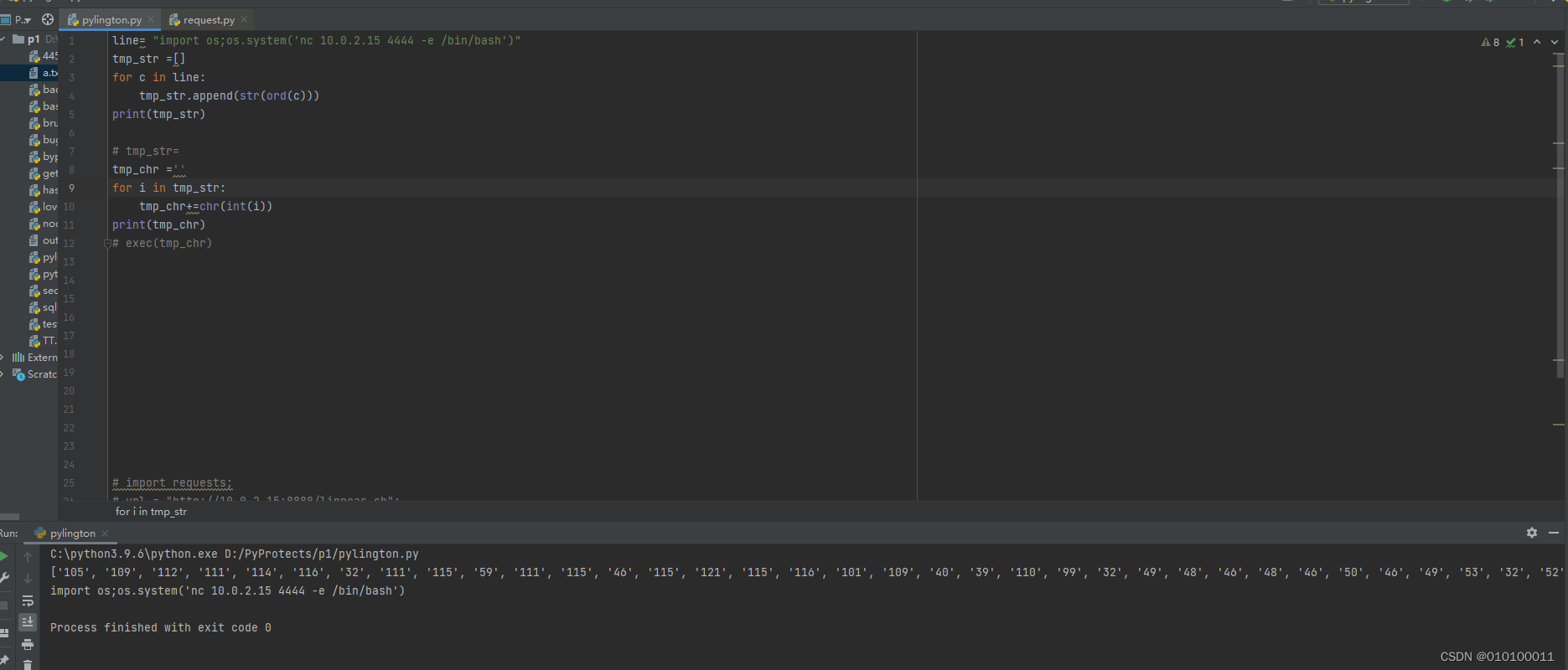Clear console with the trash icon

(x=28, y=665)
